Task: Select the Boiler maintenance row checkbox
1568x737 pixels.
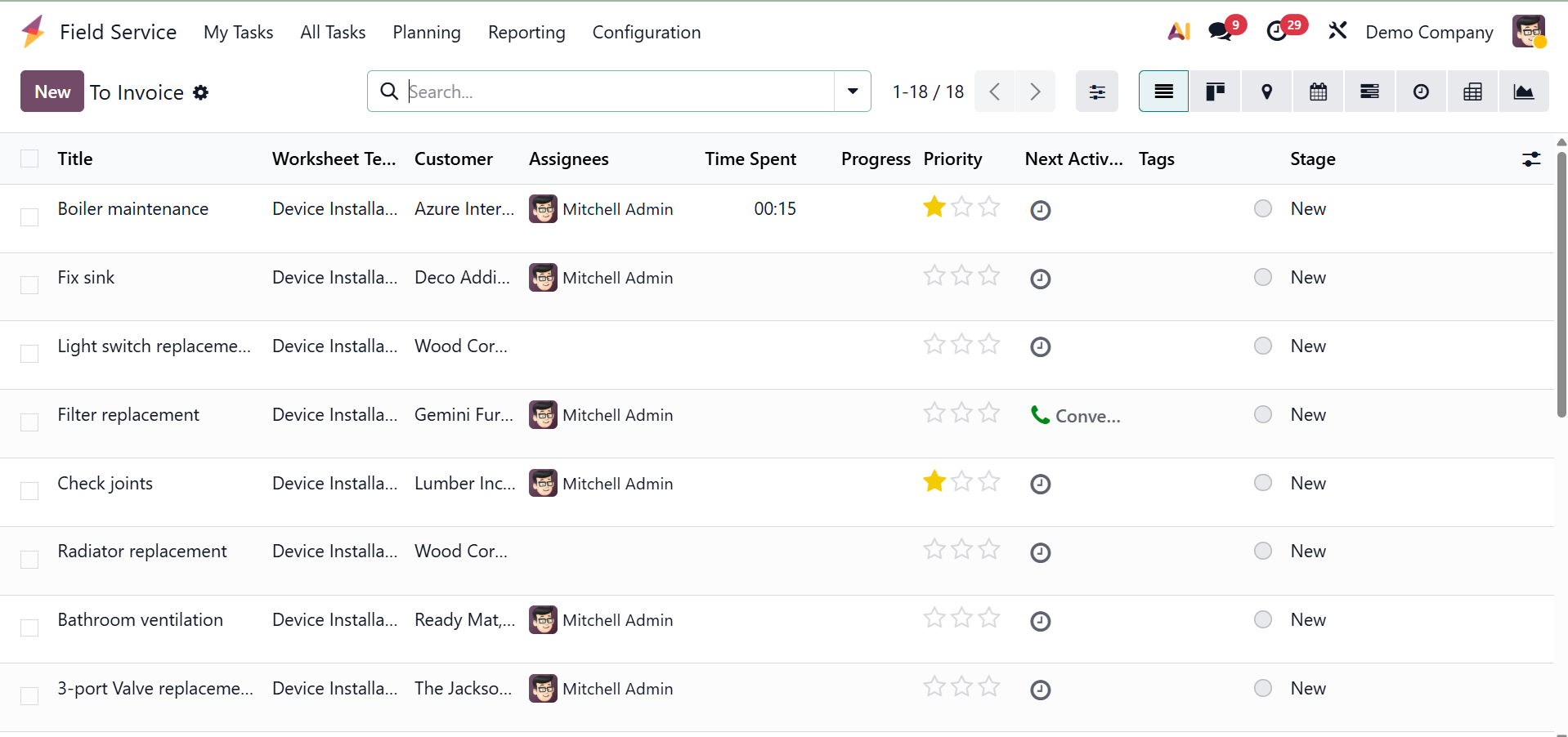Action: pyautogui.click(x=29, y=217)
